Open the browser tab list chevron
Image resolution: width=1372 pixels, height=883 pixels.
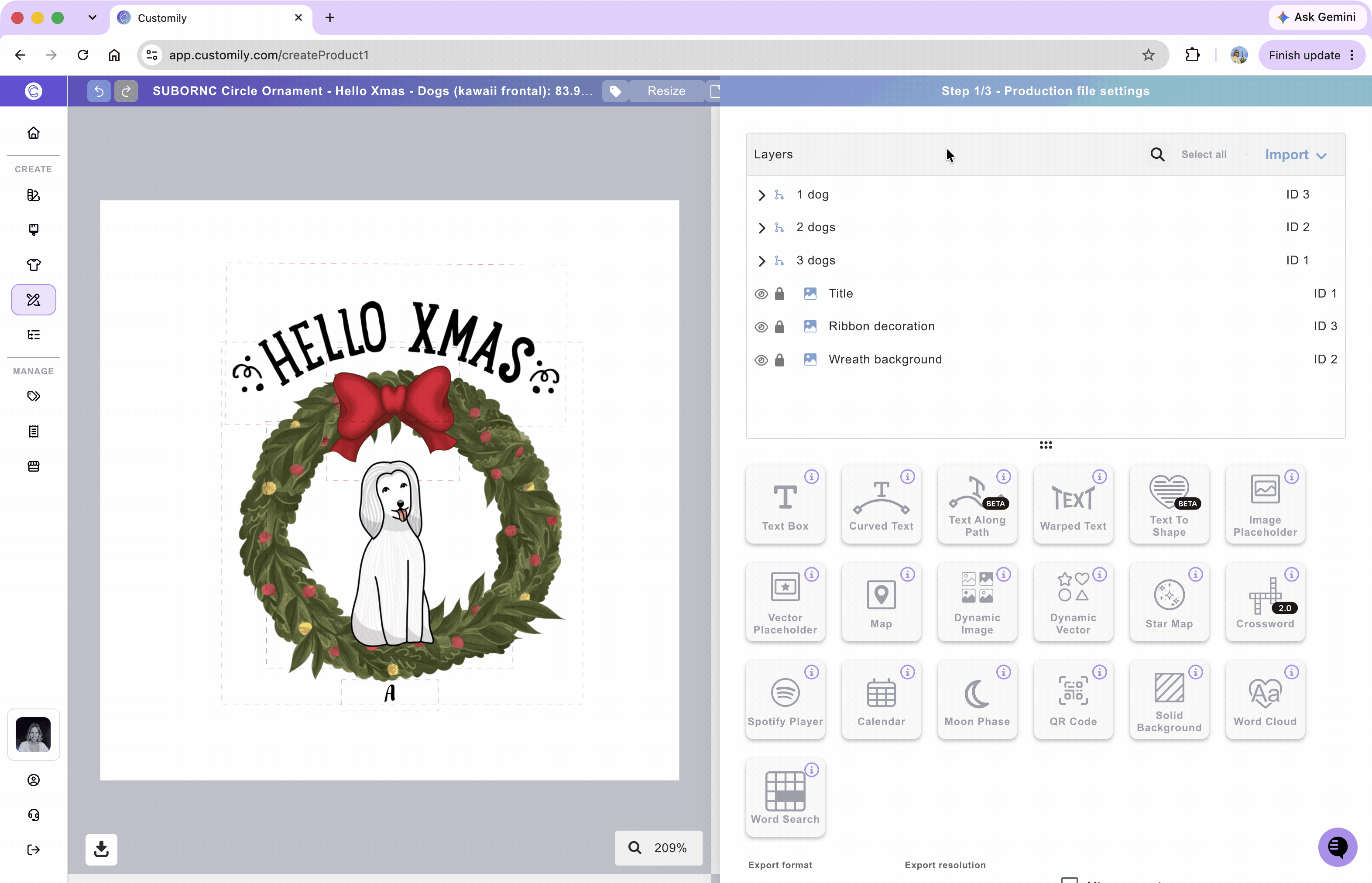[93, 17]
